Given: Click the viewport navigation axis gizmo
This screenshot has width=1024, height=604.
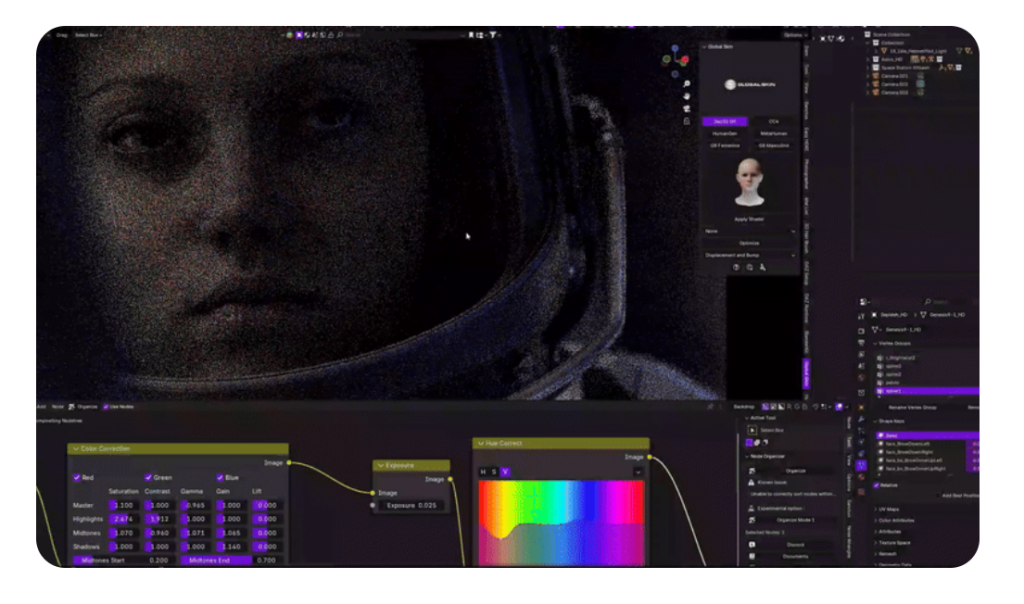Looking at the screenshot, I should pyautogui.click(x=676, y=58).
